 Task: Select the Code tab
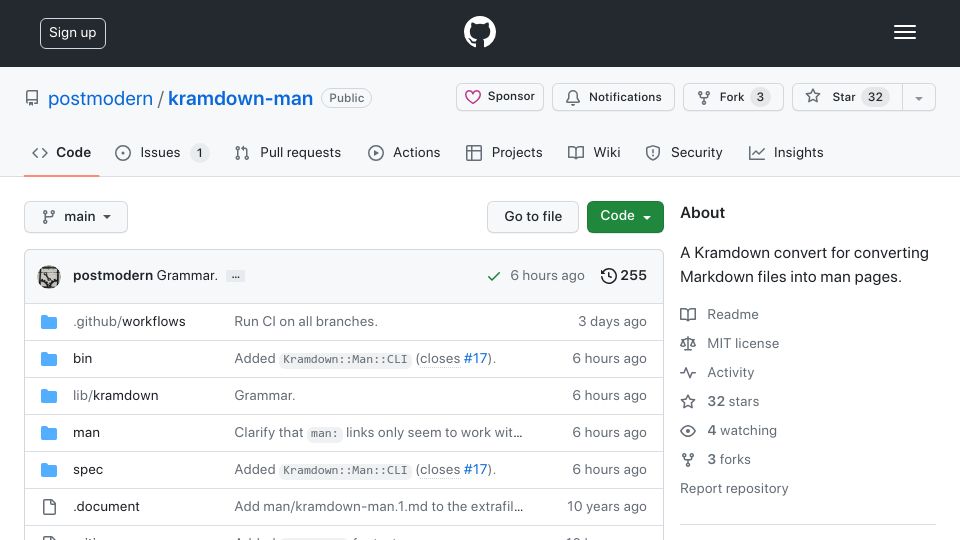(61, 152)
